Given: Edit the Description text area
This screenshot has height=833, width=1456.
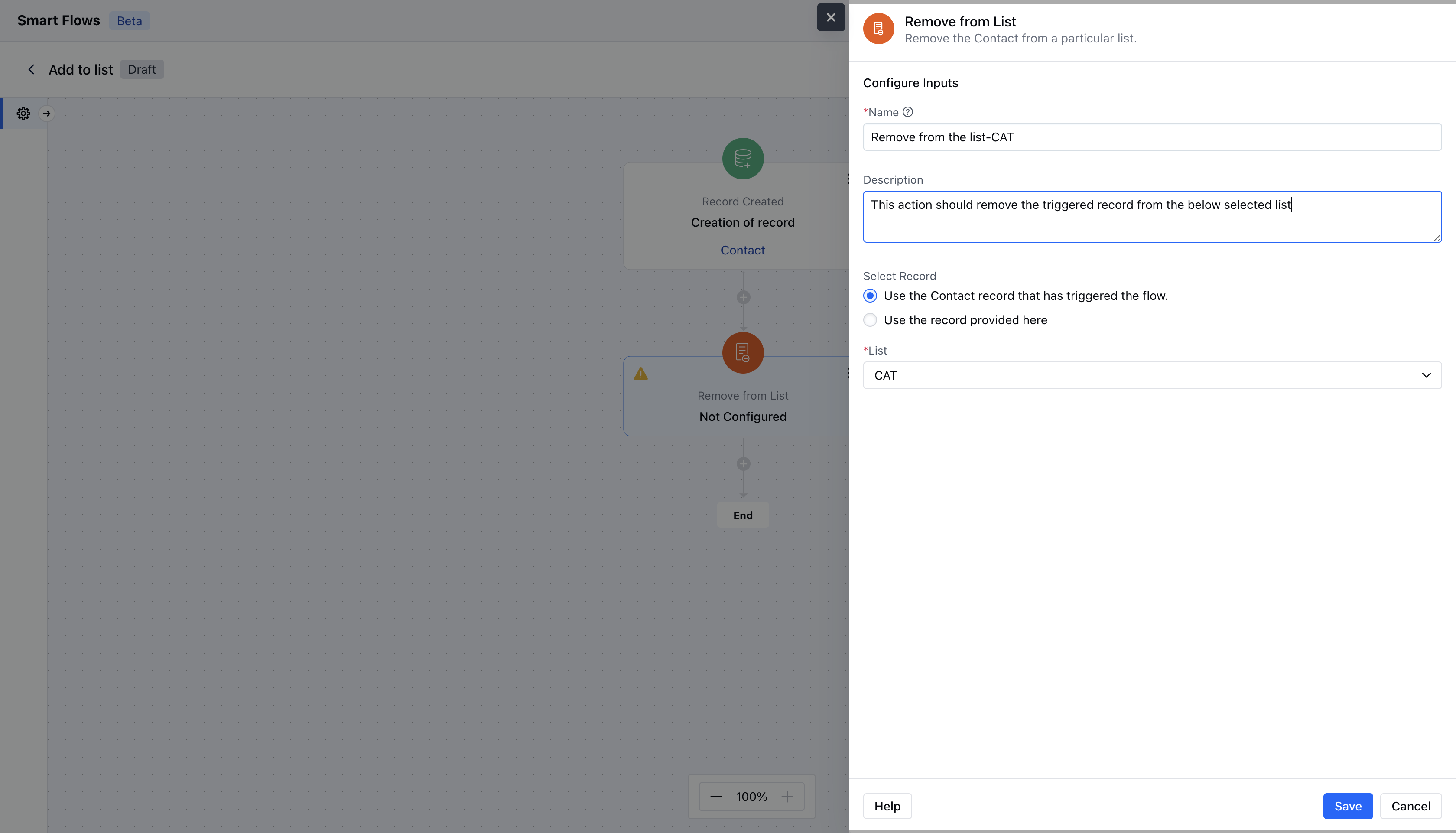Looking at the screenshot, I should 1151,216.
